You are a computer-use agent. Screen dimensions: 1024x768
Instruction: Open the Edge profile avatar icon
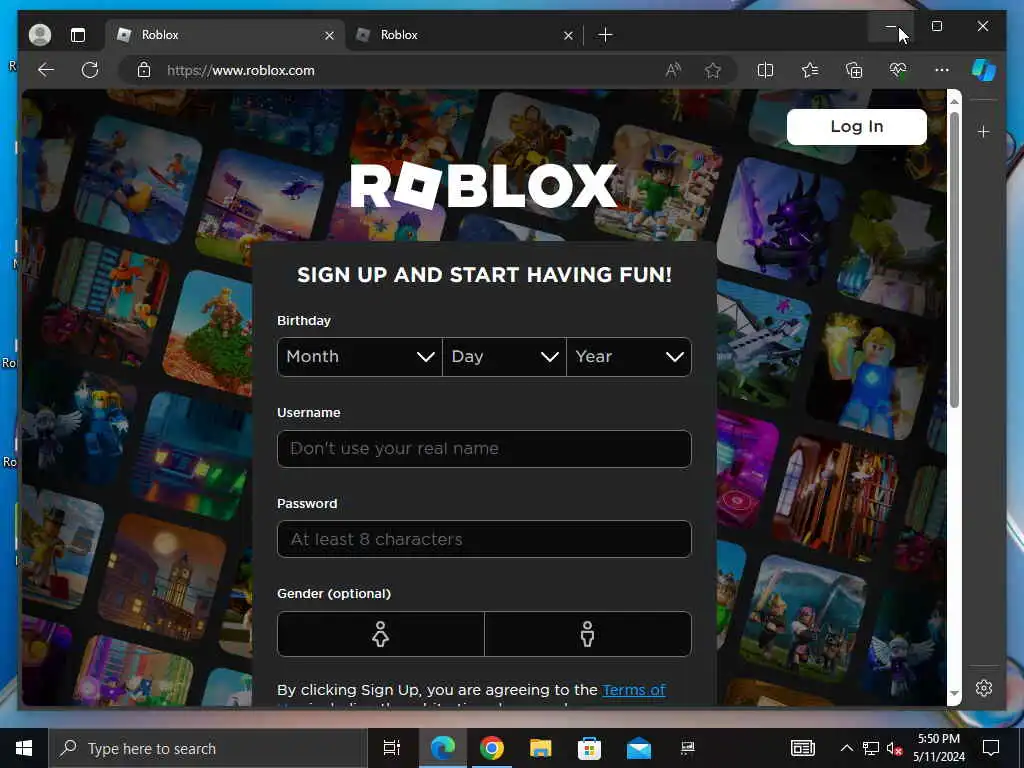(40, 35)
